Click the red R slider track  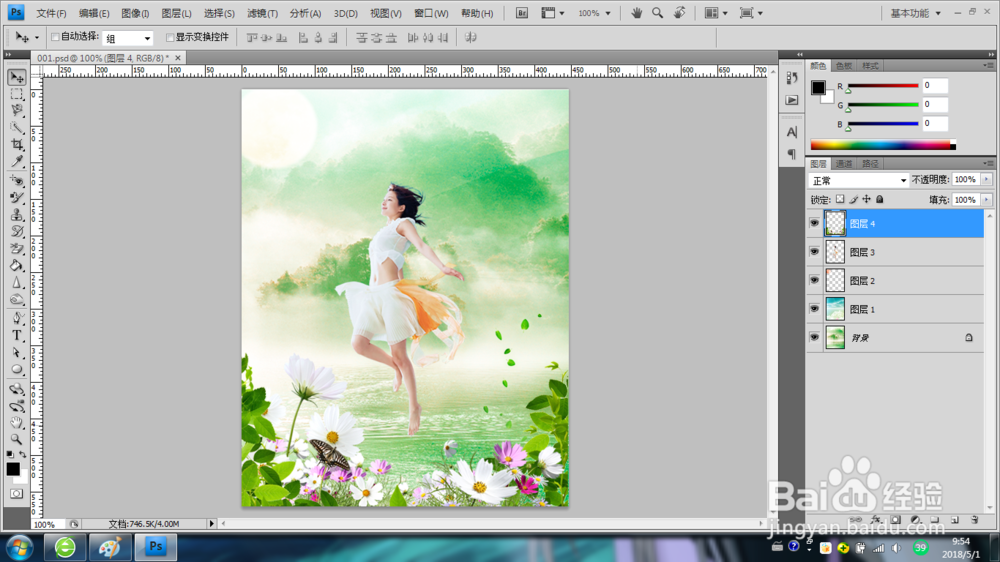click(x=883, y=85)
